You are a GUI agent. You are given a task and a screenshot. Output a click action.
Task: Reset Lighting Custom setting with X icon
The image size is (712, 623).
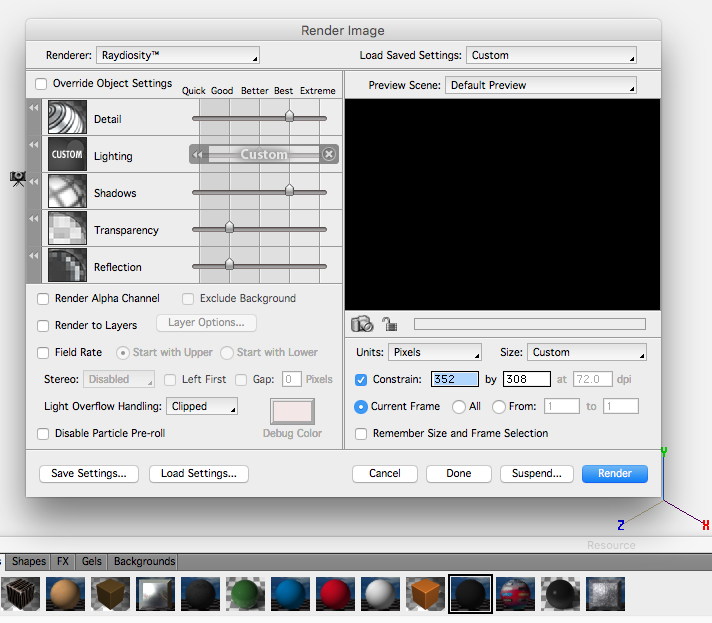coord(329,154)
